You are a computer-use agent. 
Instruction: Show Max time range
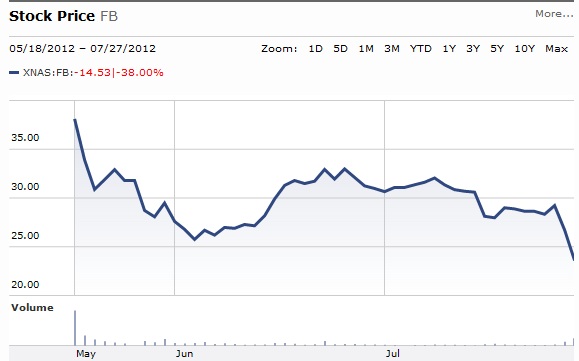(x=556, y=49)
